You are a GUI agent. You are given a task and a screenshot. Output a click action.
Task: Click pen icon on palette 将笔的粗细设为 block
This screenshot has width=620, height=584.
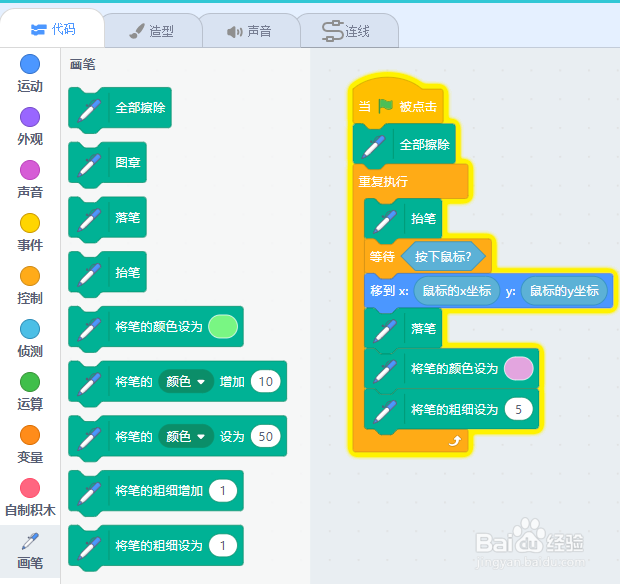[89, 547]
